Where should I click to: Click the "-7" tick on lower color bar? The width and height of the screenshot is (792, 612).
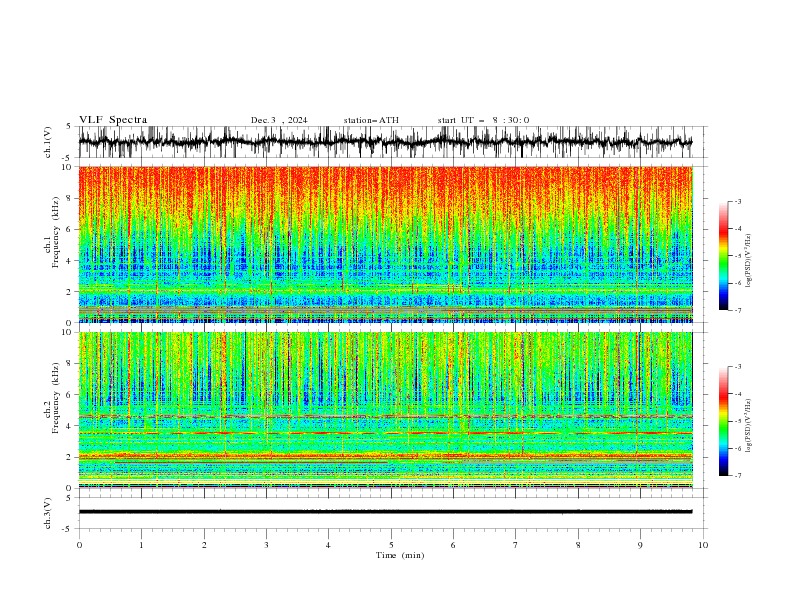pyautogui.click(x=737, y=475)
